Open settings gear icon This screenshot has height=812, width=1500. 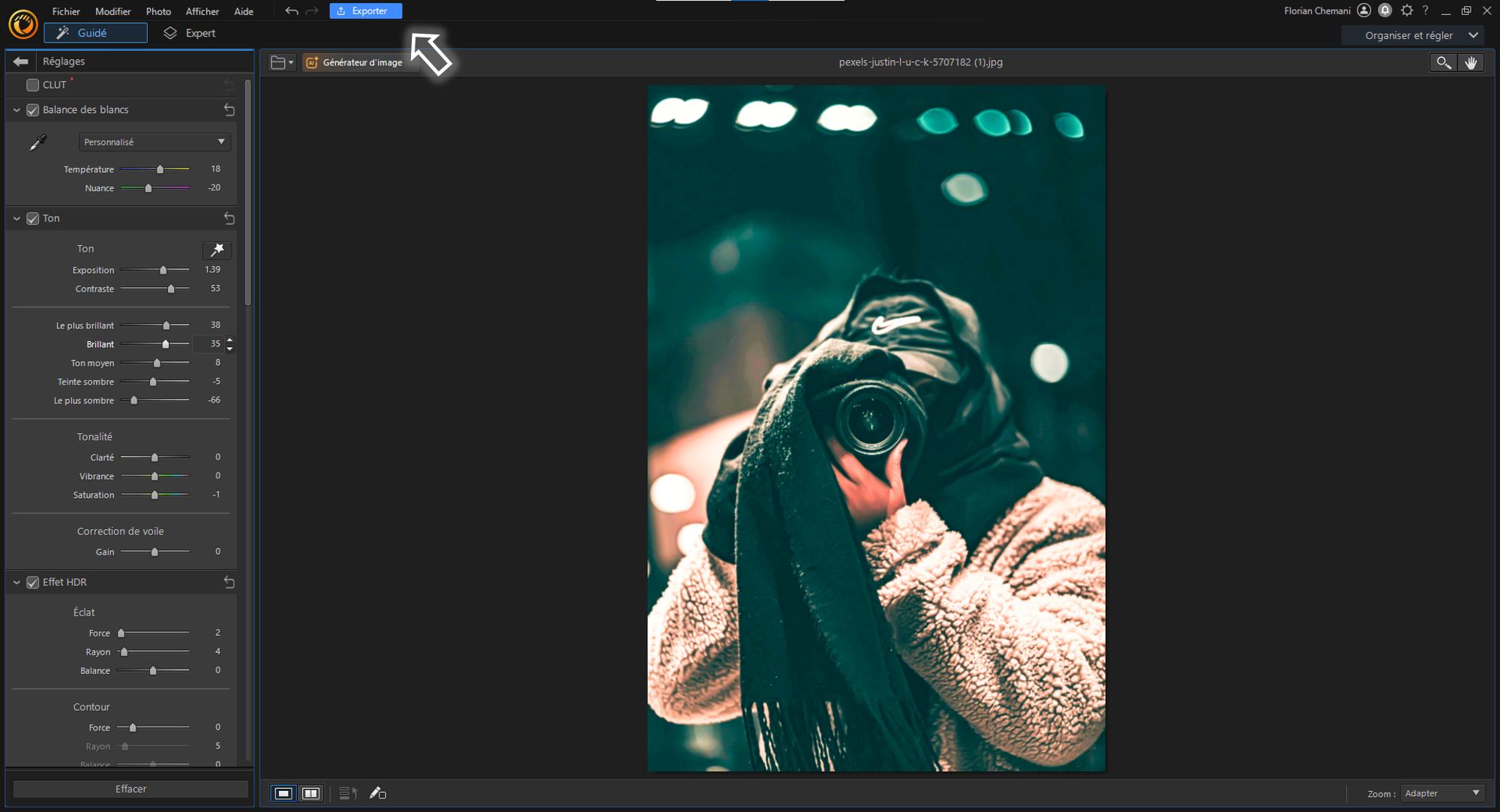[x=1407, y=10]
